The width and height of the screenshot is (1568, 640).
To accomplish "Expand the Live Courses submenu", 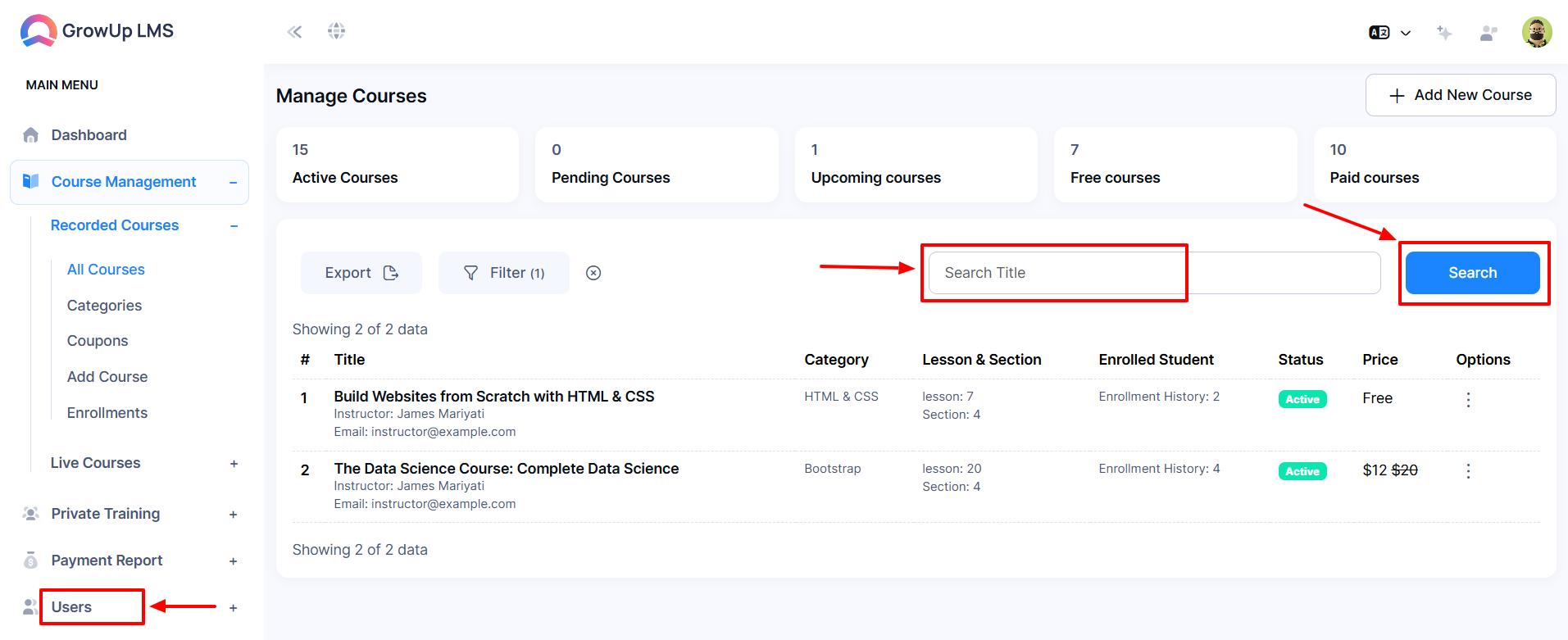I will tap(234, 464).
